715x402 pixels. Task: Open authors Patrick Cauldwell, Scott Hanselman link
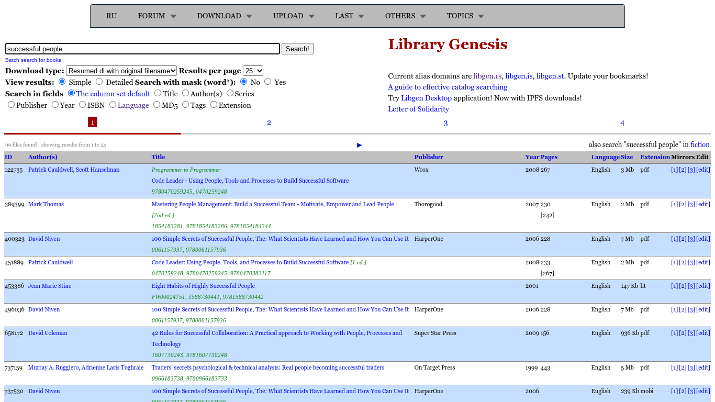pos(74,170)
